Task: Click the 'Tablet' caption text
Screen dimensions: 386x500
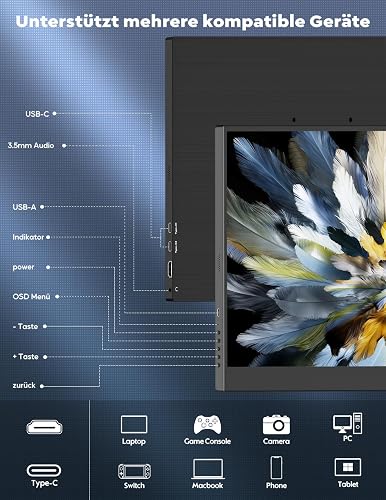Action: click(348, 484)
